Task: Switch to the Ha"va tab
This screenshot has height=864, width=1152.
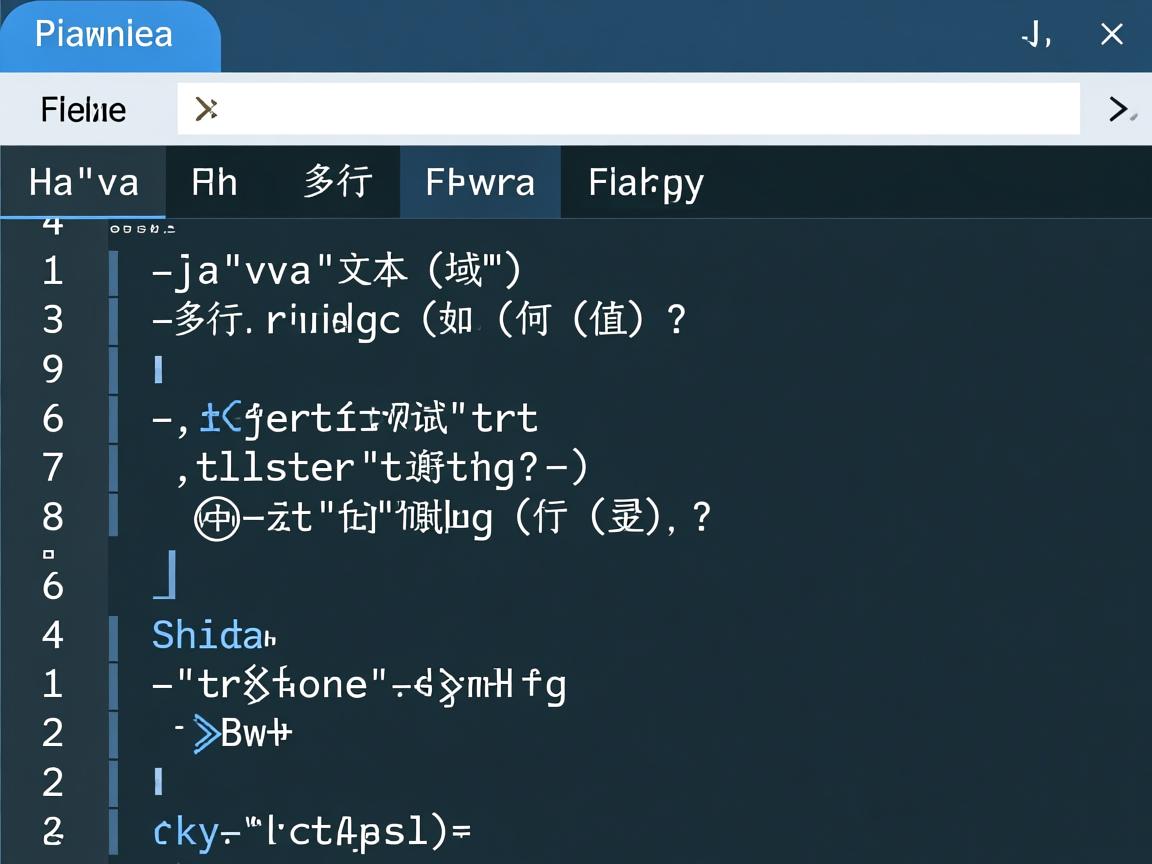Action: click(83, 183)
